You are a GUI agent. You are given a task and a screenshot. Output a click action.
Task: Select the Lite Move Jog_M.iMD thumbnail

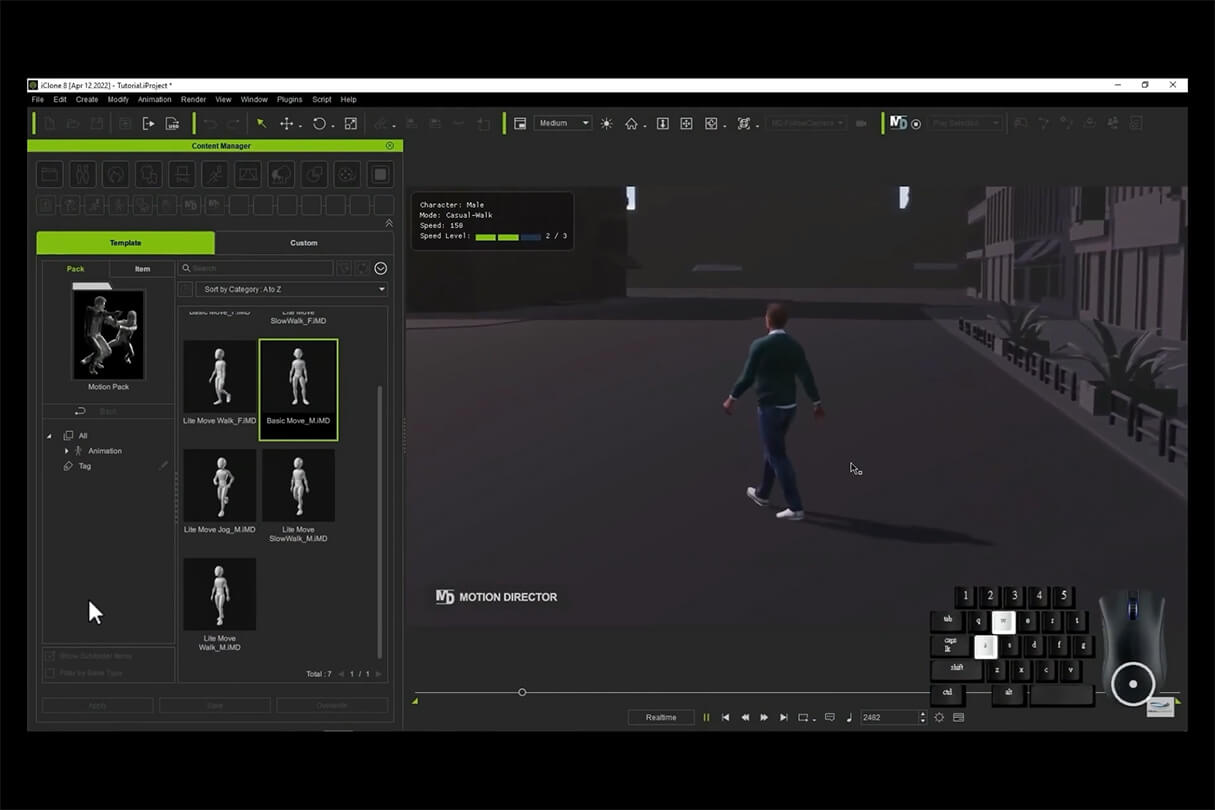click(219, 486)
